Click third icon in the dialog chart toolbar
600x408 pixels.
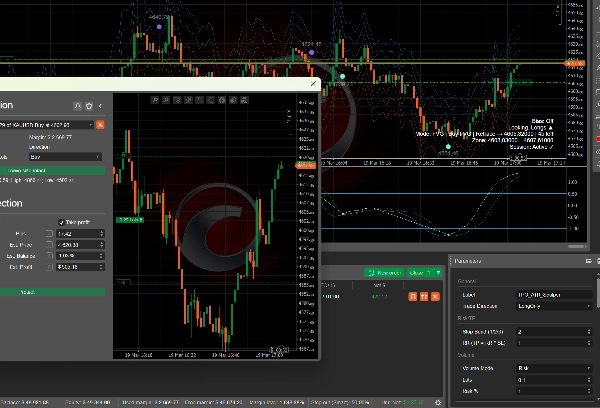click(x=177, y=100)
